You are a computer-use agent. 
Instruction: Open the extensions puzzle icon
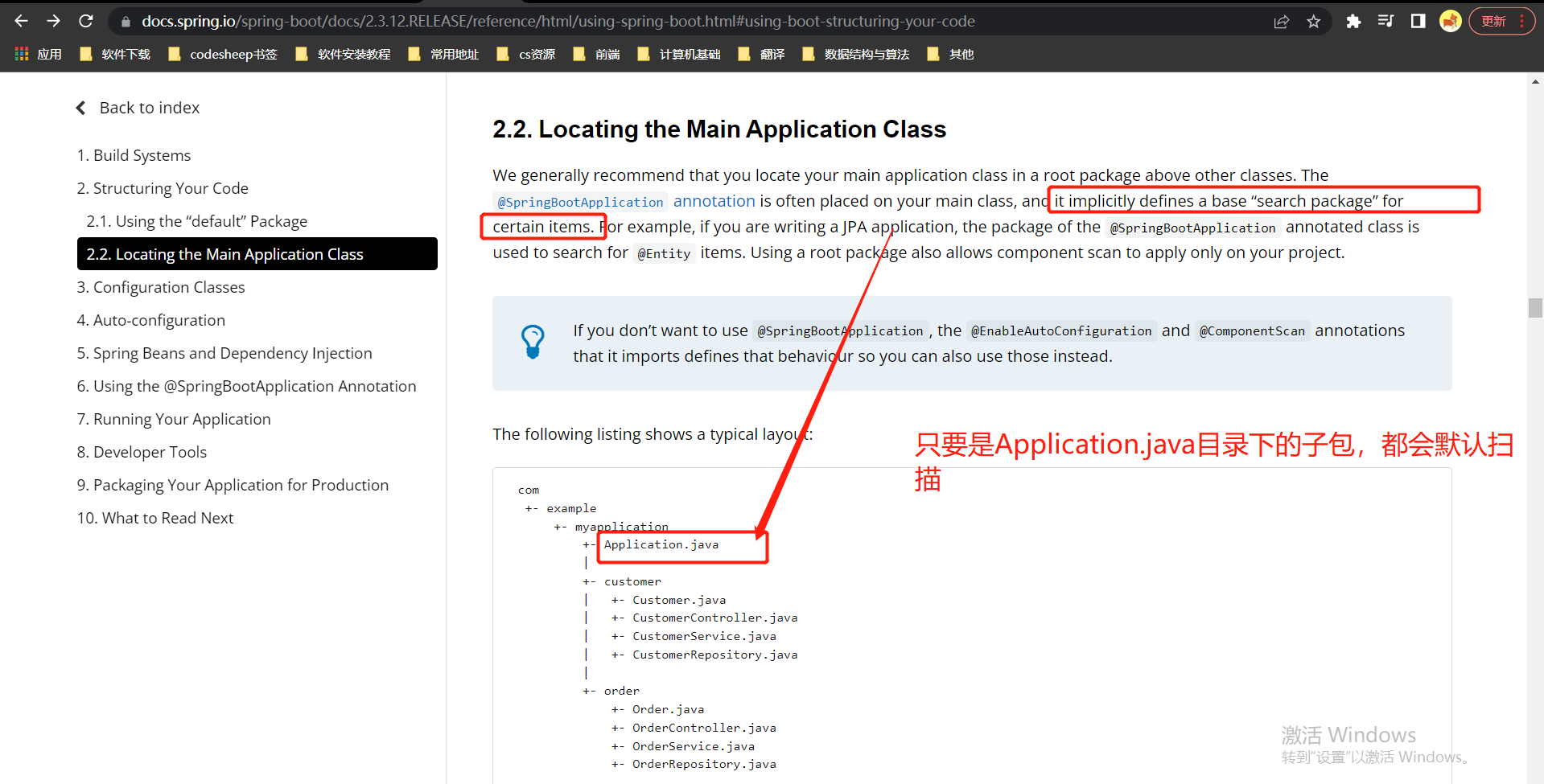tap(1353, 22)
